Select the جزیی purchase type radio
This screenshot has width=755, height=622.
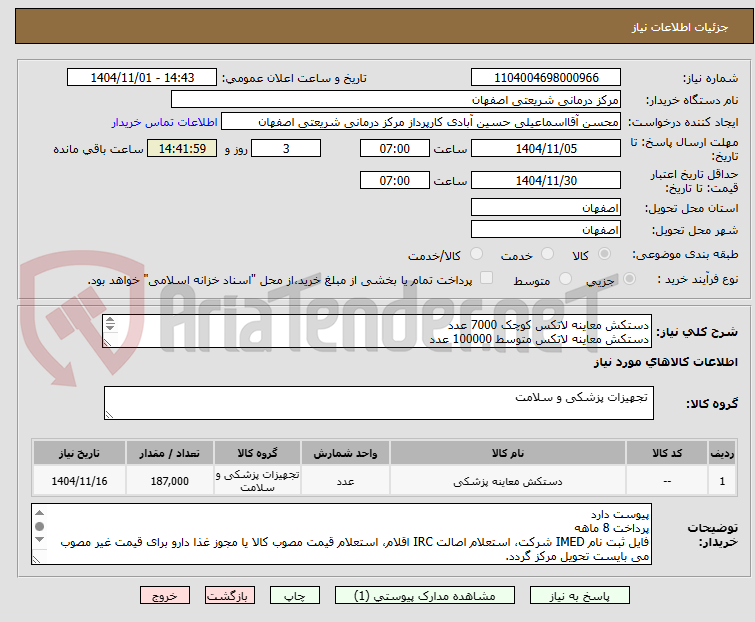click(x=629, y=279)
